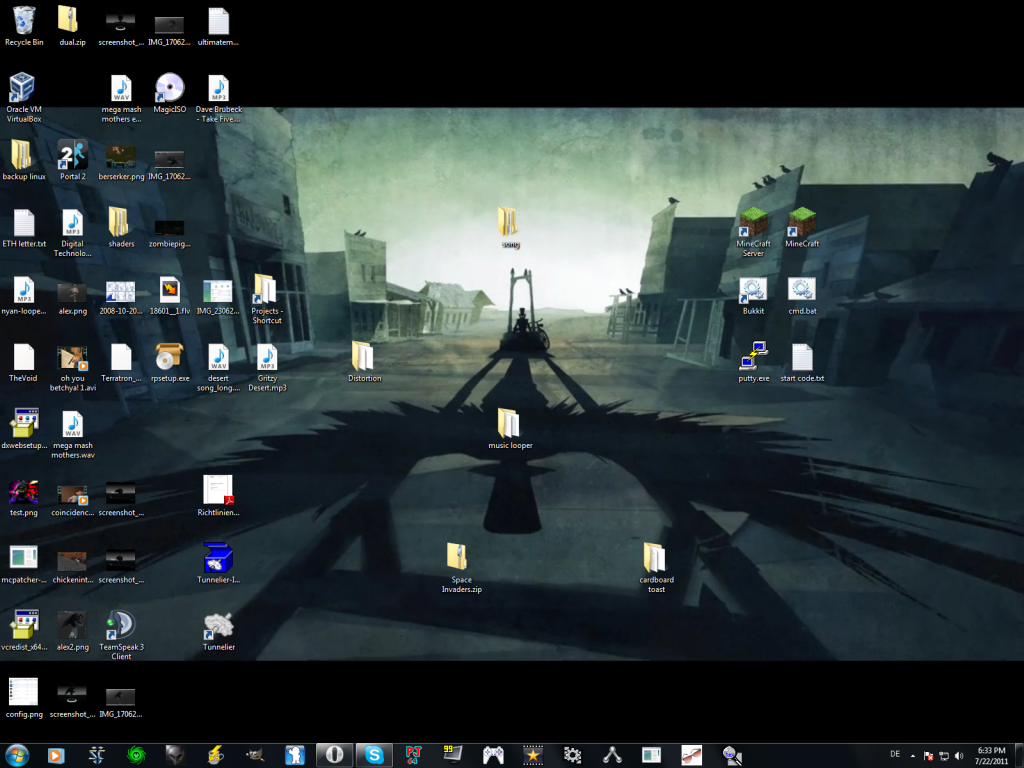This screenshot has width=1024, height=768.
Task: Select the vcredist_x64... installer
Action: (24, 632)
